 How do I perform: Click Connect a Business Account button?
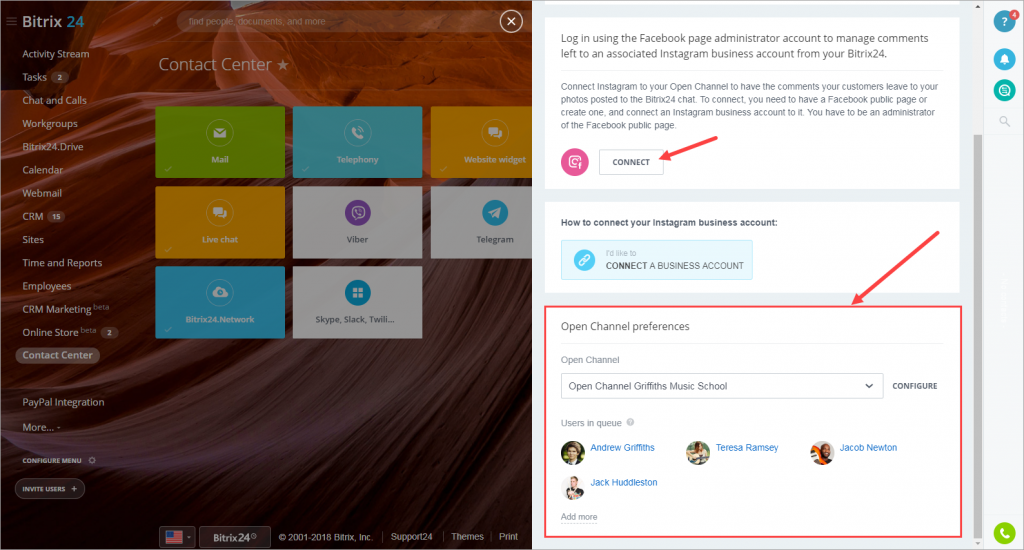(x=656, y=260)
